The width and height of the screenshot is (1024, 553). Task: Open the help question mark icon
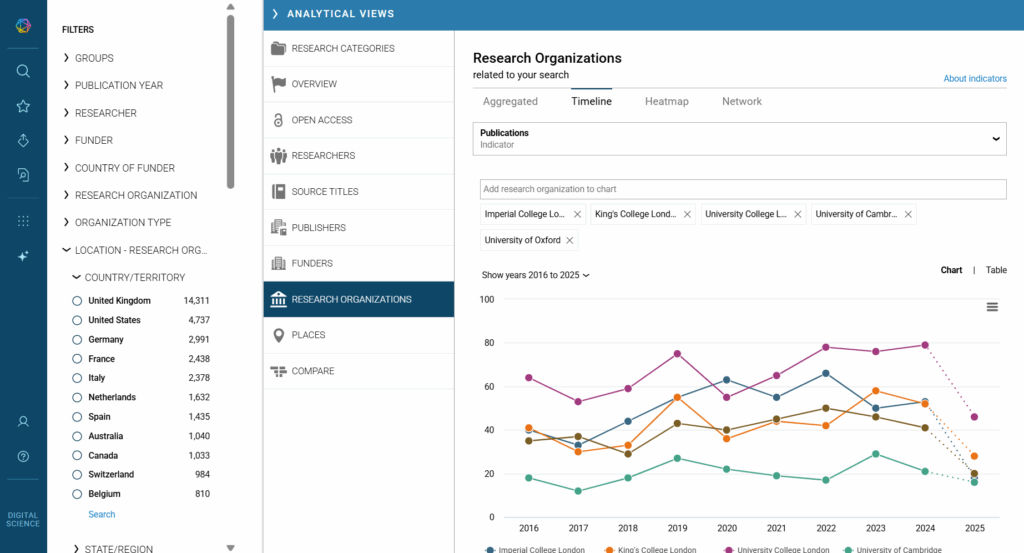23,457
